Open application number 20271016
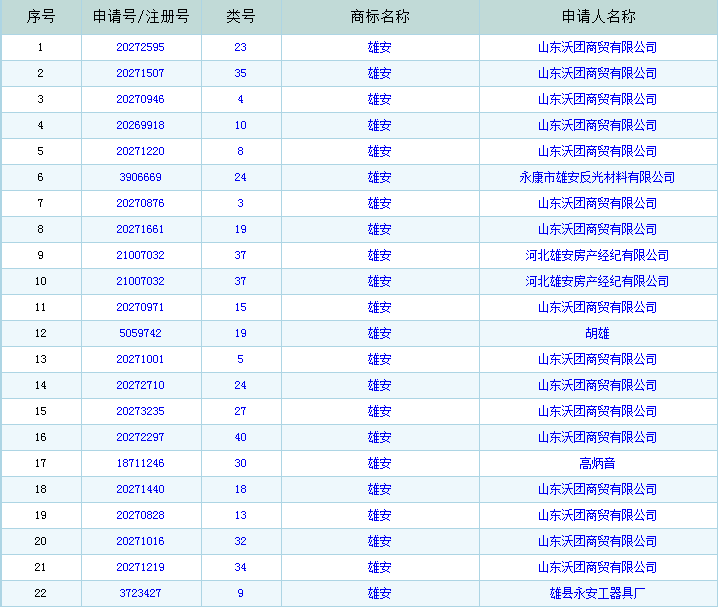 140,541
